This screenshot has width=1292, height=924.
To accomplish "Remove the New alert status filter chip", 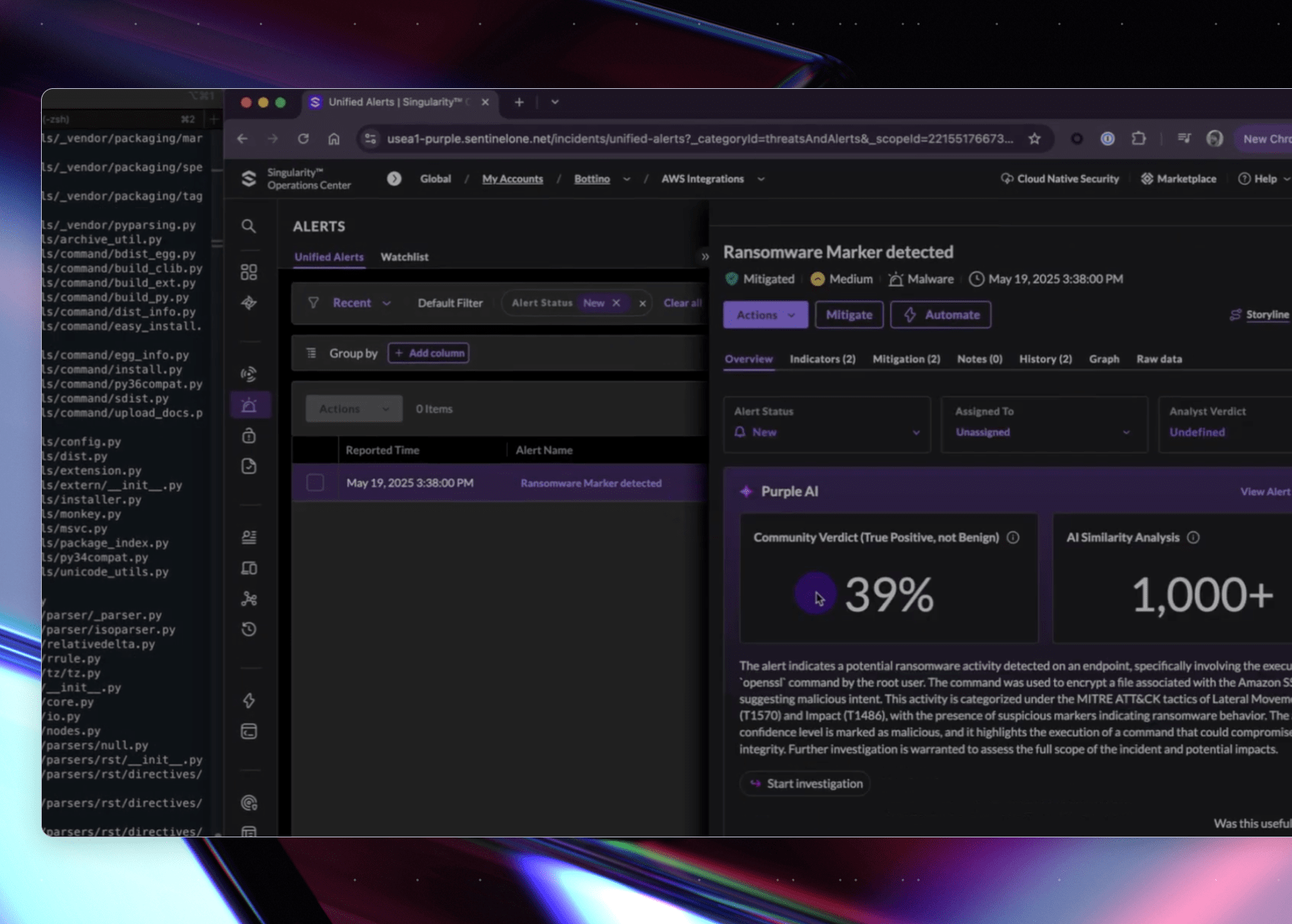I will click(x=616, y=303).
